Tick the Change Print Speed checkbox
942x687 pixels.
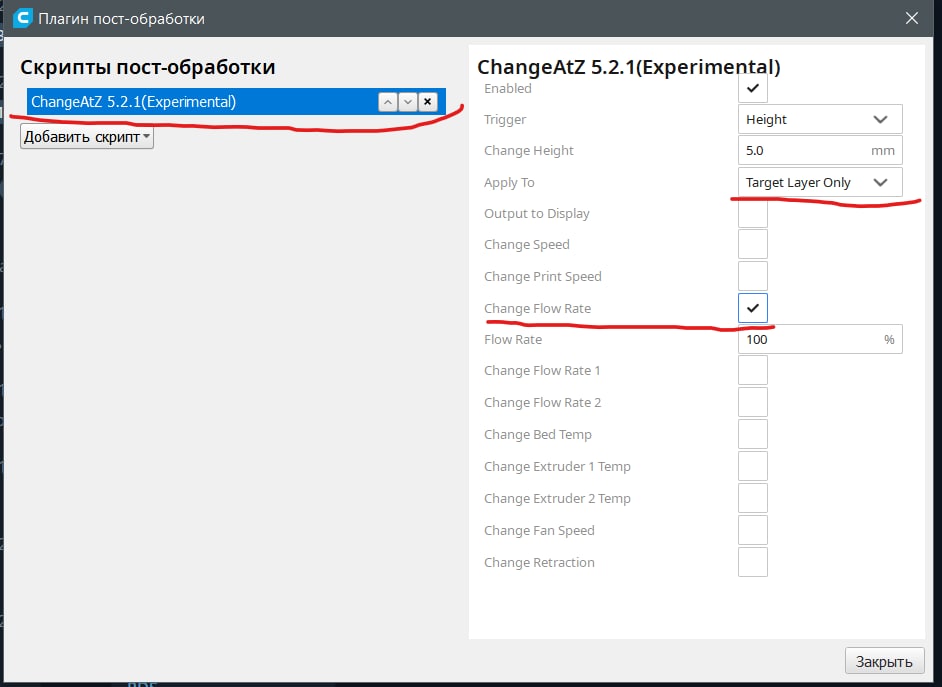click(753, 276)
